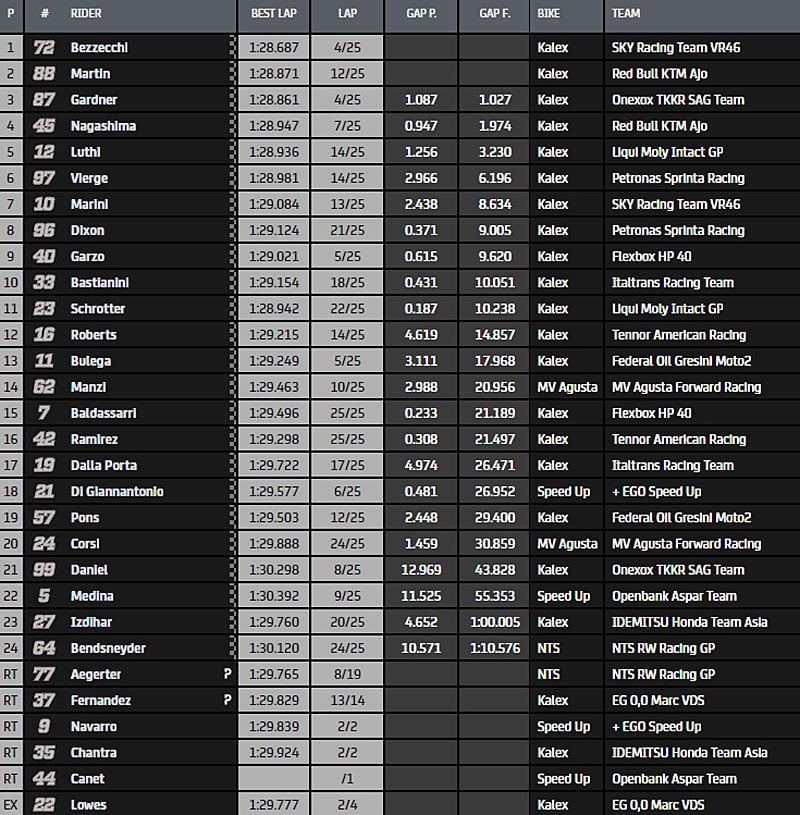Click the GAP F. column header
This screenshot has height=815, width=800.
[495, 14]
